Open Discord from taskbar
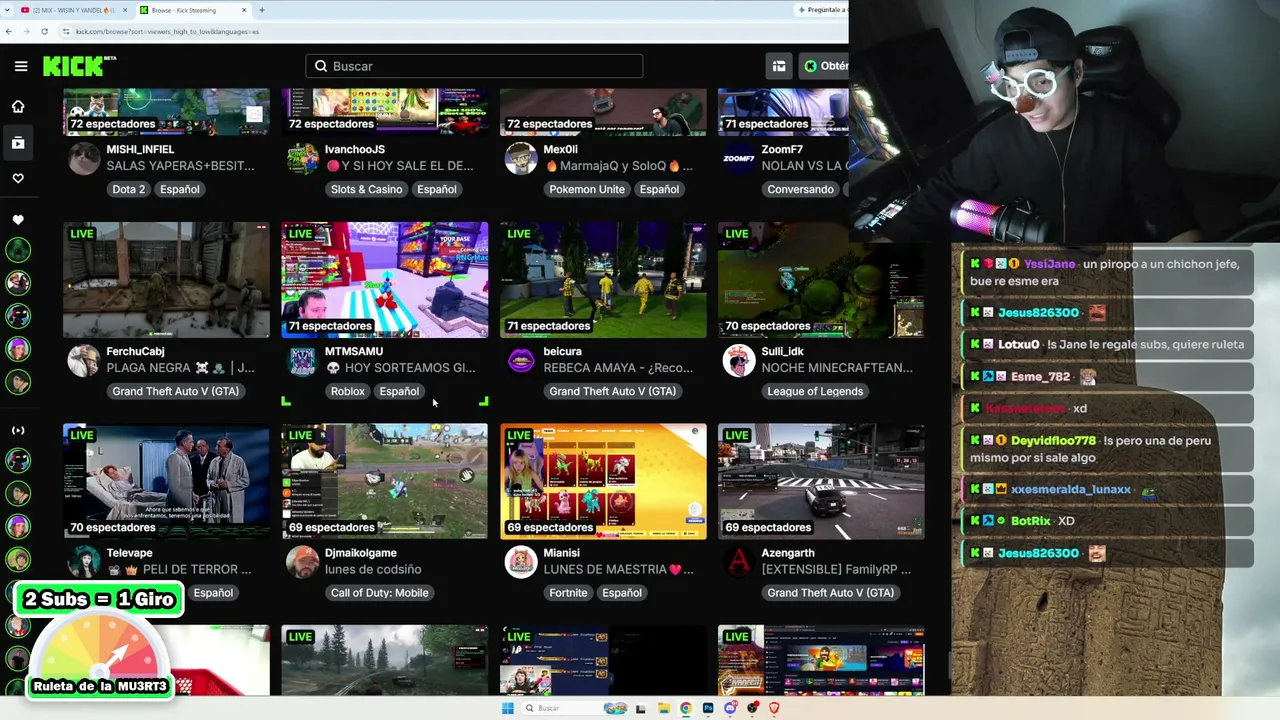The height and width of the screenshot is (720, 1280). pyautogui.click(x=730, y=708)
